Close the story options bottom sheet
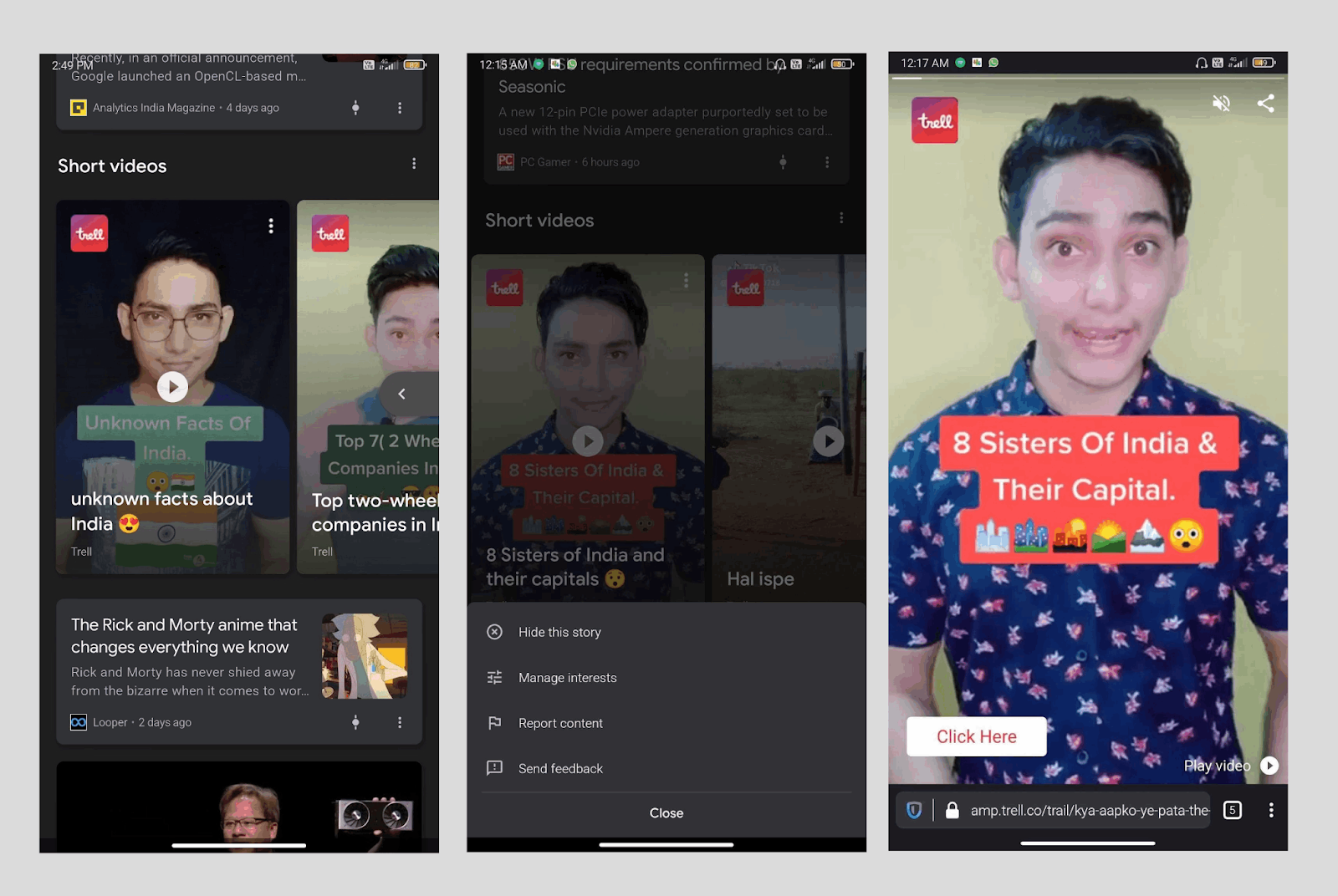The width and height of the screenshot is (1338, 896). click(x=666, y=813)
